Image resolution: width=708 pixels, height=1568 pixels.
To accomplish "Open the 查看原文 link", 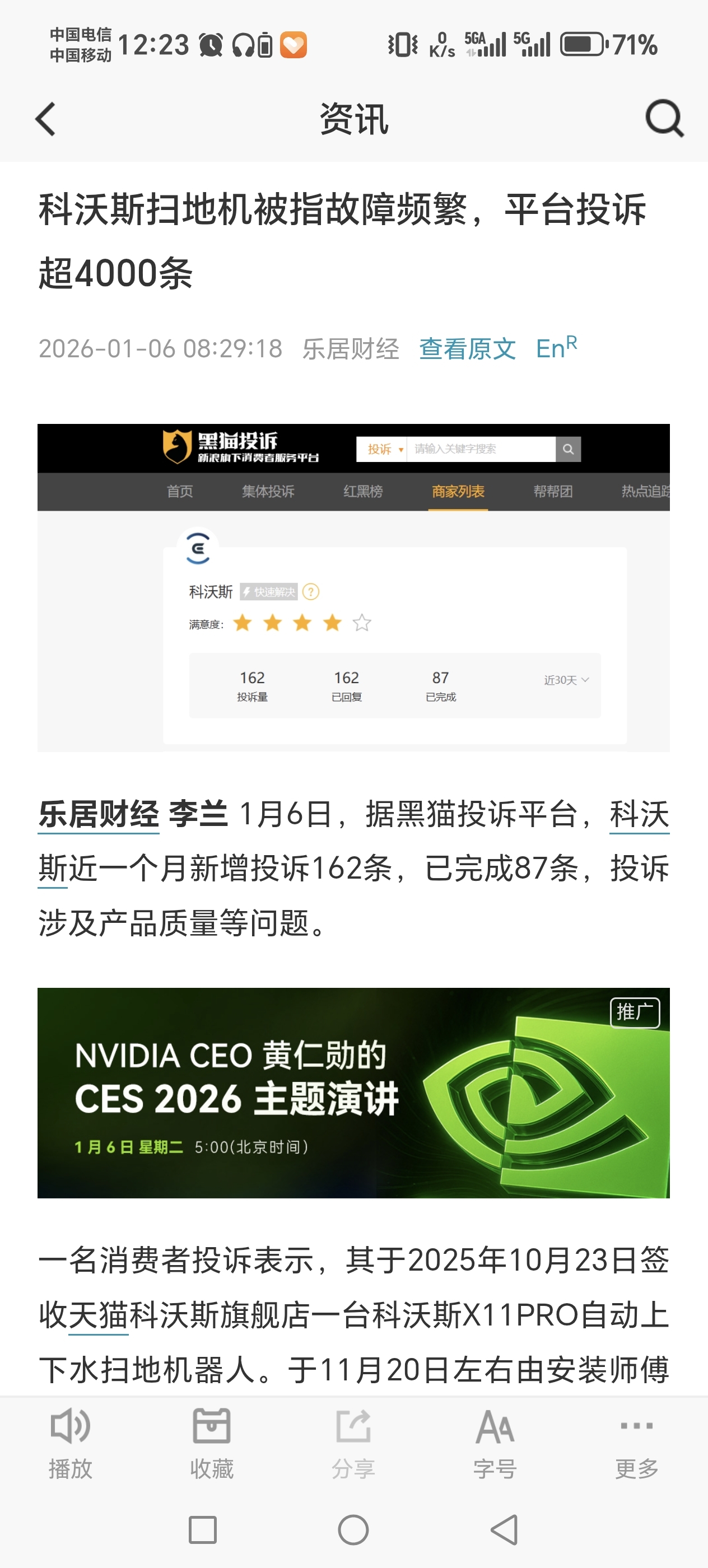I will 468,349.
